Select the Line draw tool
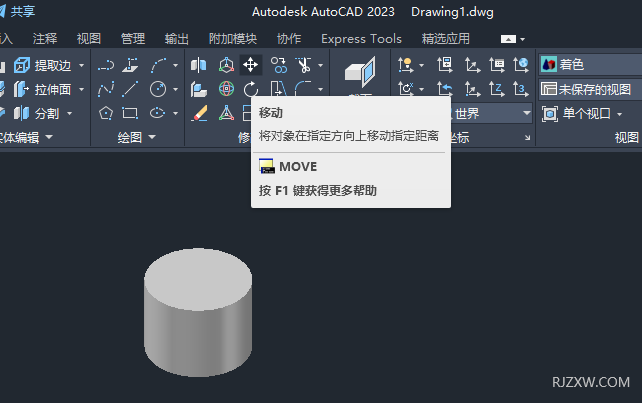The height and width of the screenshot is (403, 642). (x=130, y=89)
